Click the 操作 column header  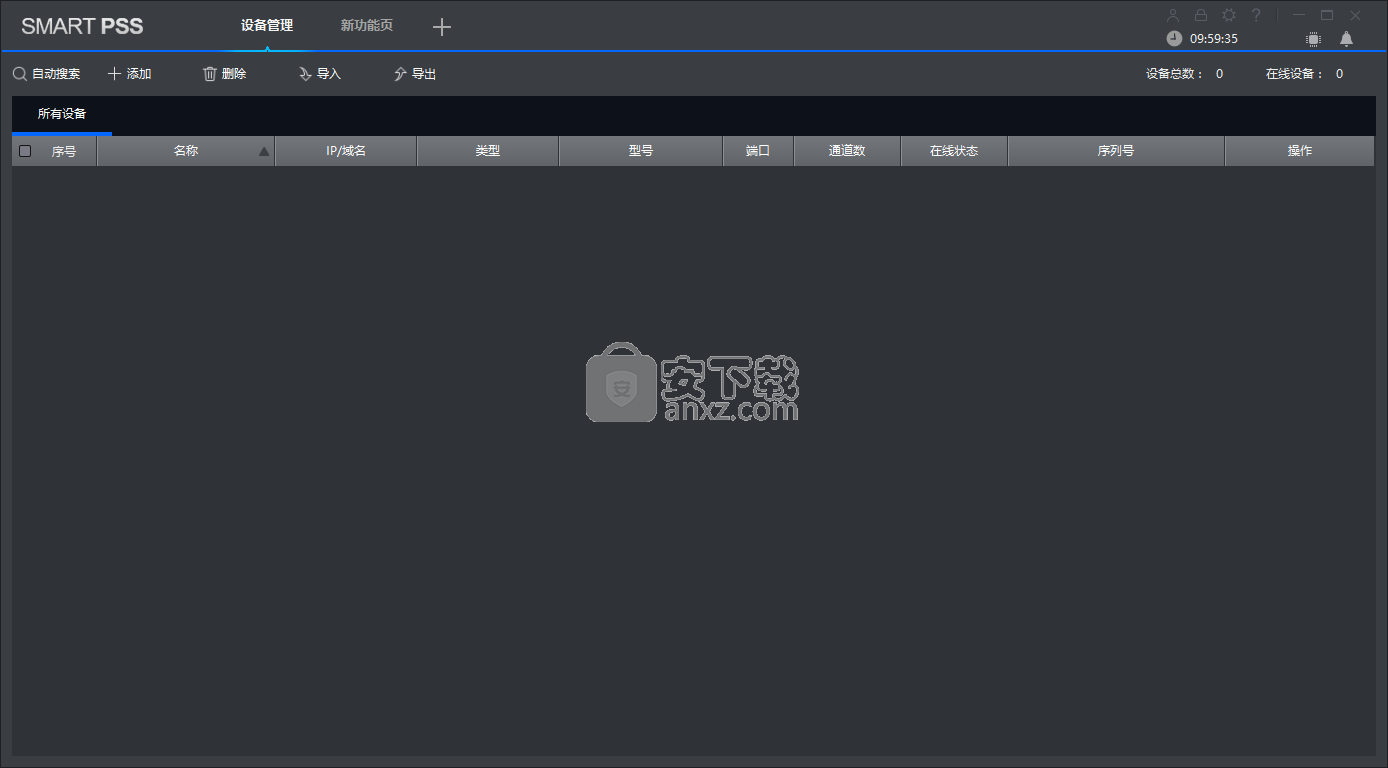coord(1300,151)
